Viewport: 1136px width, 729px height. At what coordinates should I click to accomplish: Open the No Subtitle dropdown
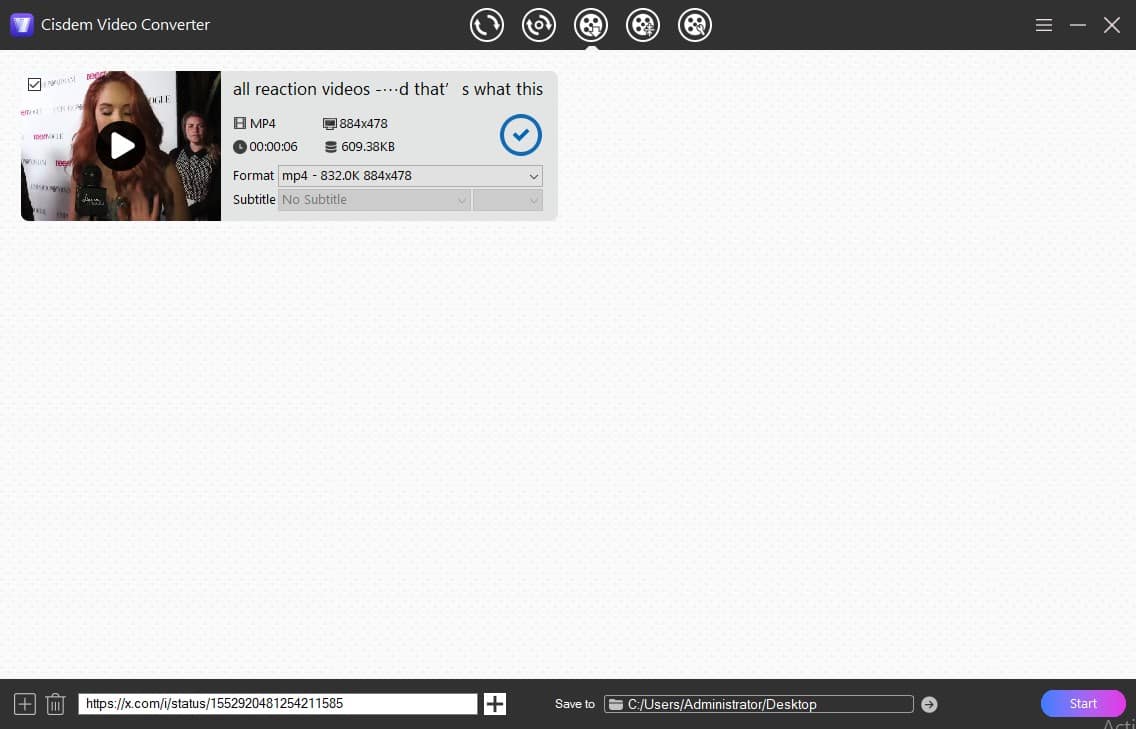pos(374,200)
